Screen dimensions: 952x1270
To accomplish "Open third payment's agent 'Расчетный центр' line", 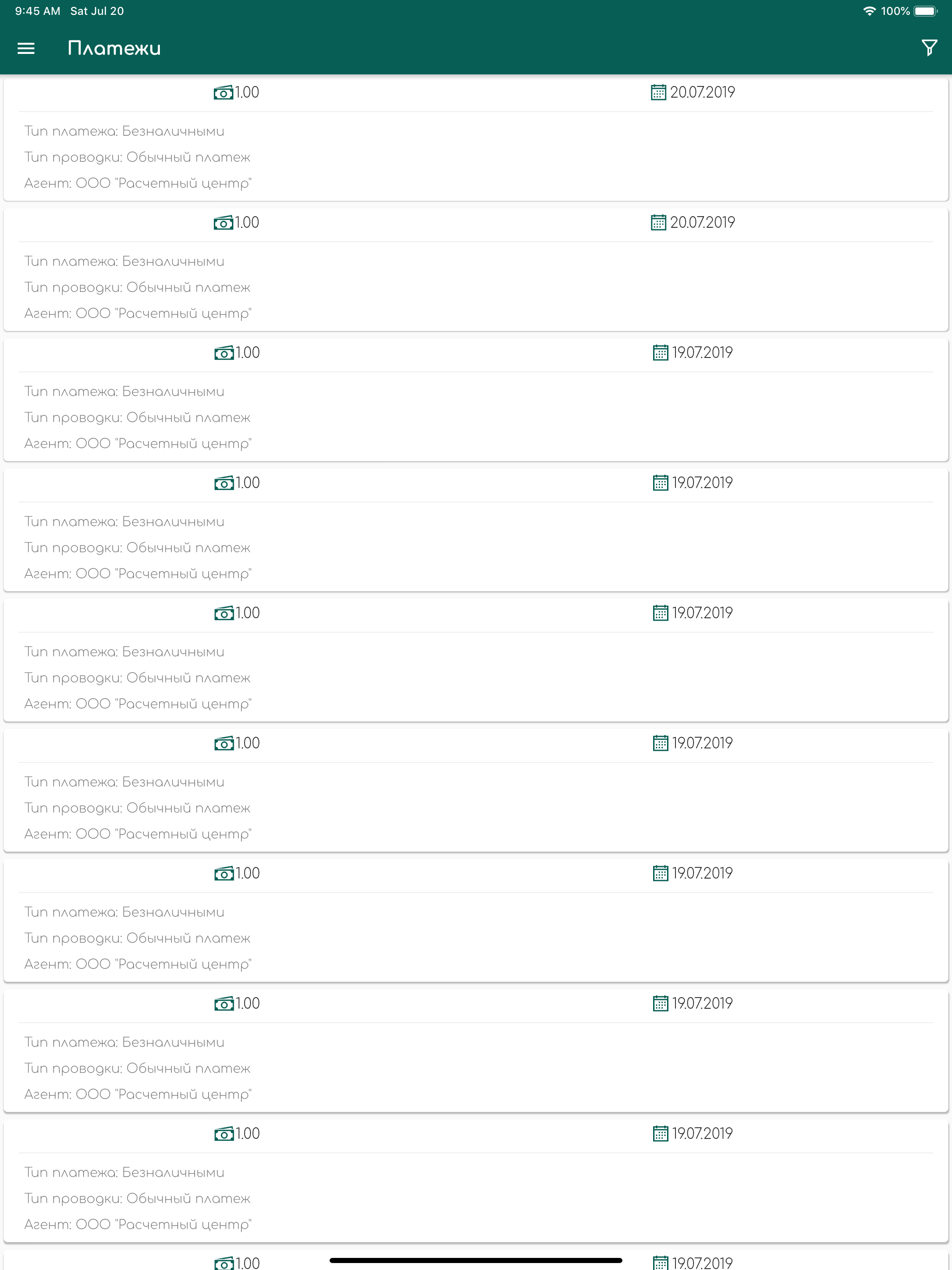I will tap(138, 444).
